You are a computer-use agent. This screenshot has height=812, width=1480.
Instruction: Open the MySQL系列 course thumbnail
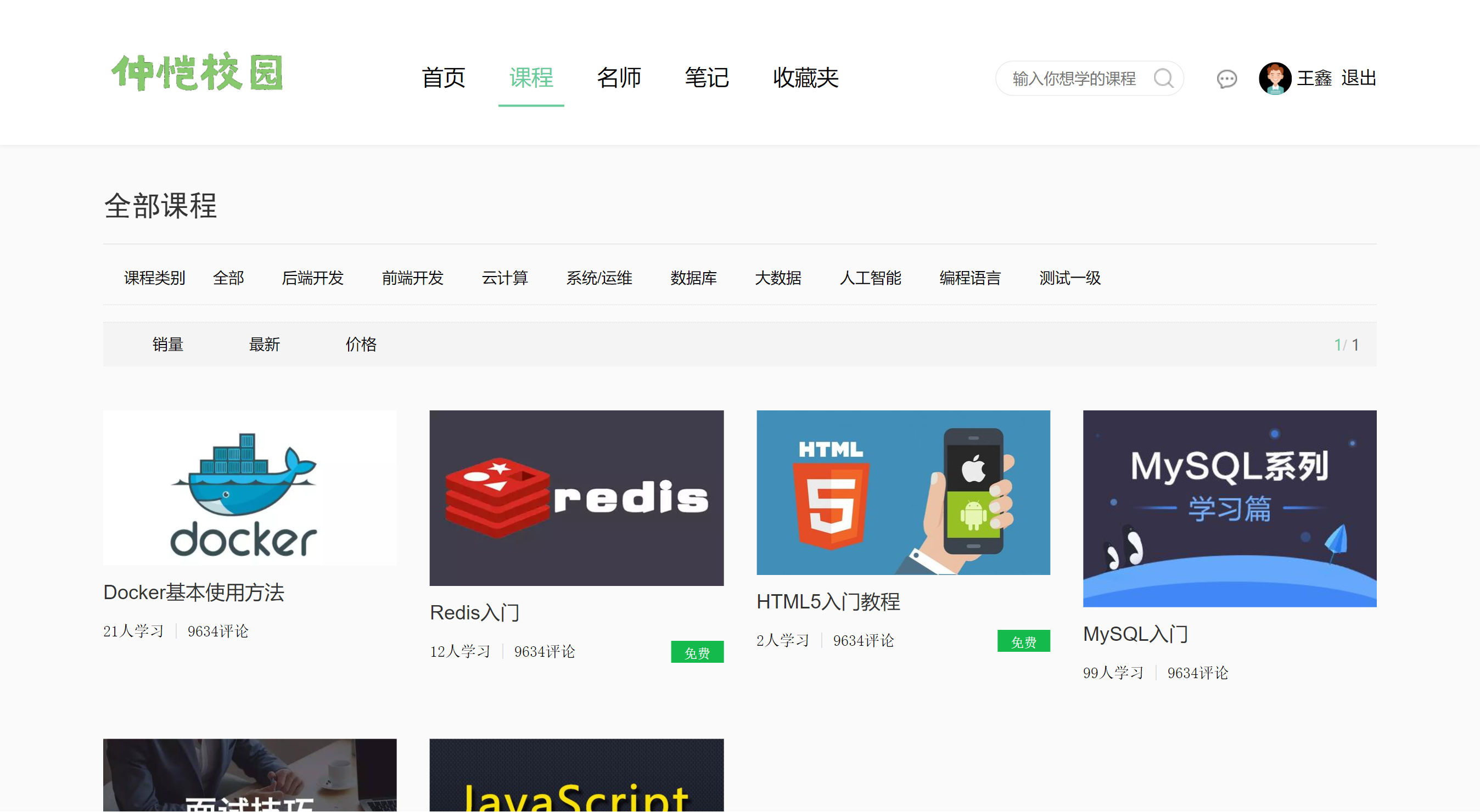click(1230, 508)
